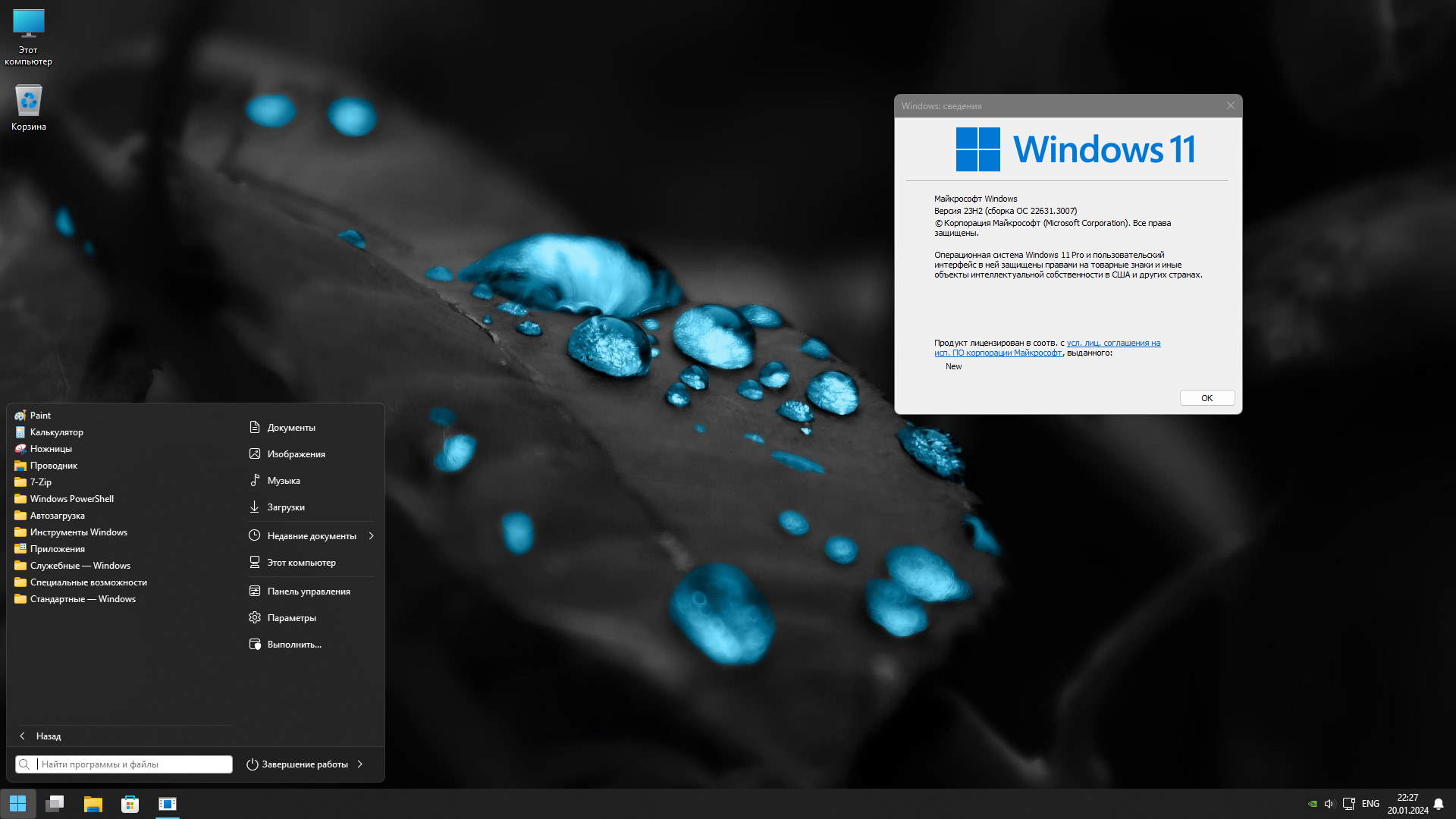Expand the Стандартные — Windows folder
Image resolution: width=1456 pixels, height=819 pixels.
(x=82, y=599)
